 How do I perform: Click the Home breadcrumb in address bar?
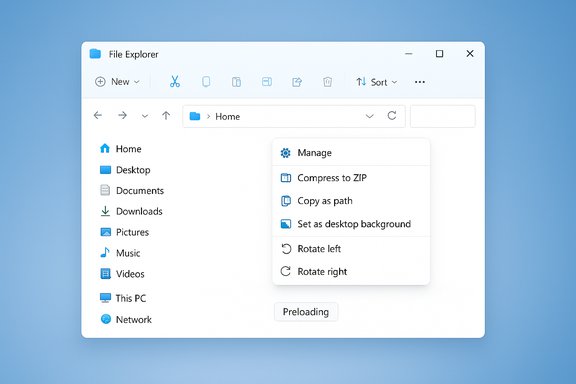click(227, 116)
